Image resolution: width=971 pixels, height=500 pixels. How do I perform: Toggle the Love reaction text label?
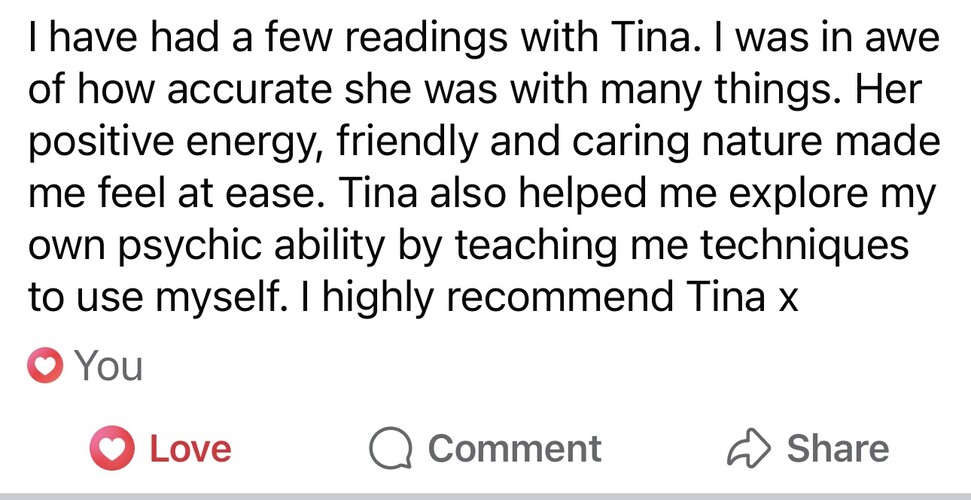tap(190, 449)
